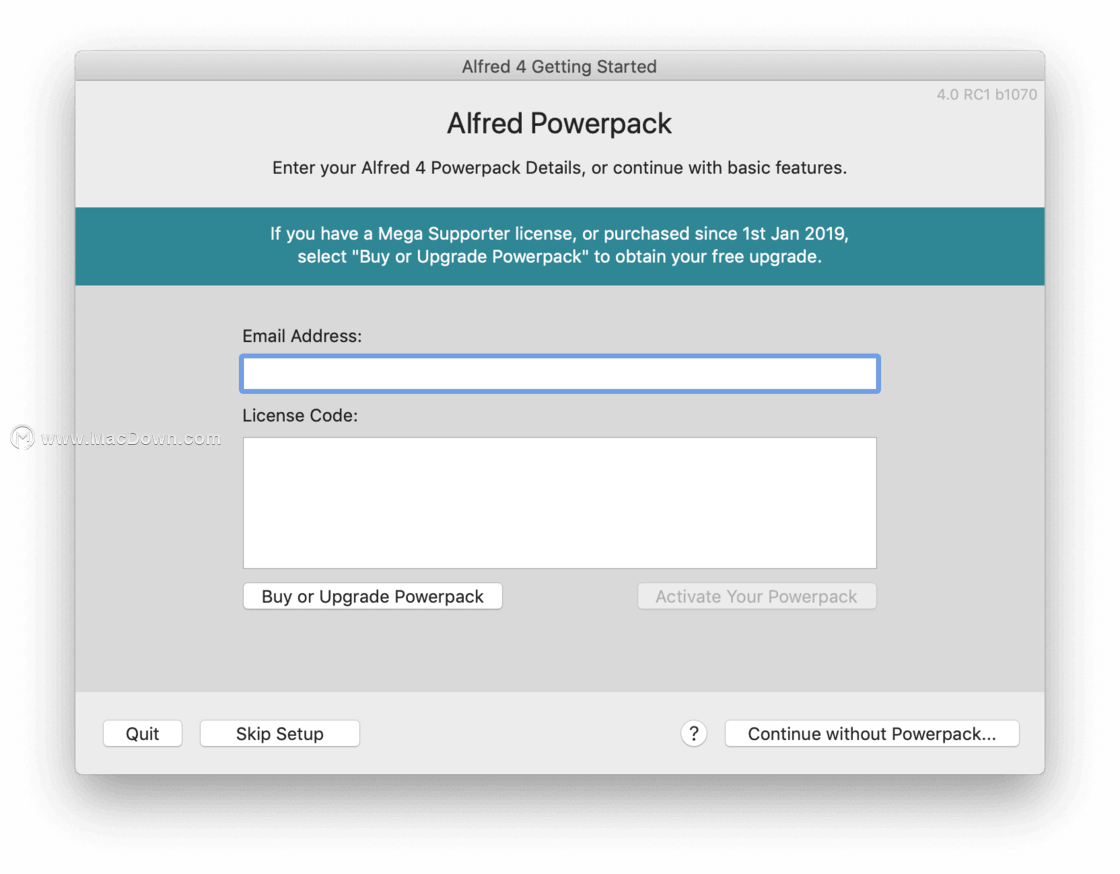Click inside the License Code text box
The width and height of the screenshot is (1120, 874).
pyautogui.click(x=560, y=503)
